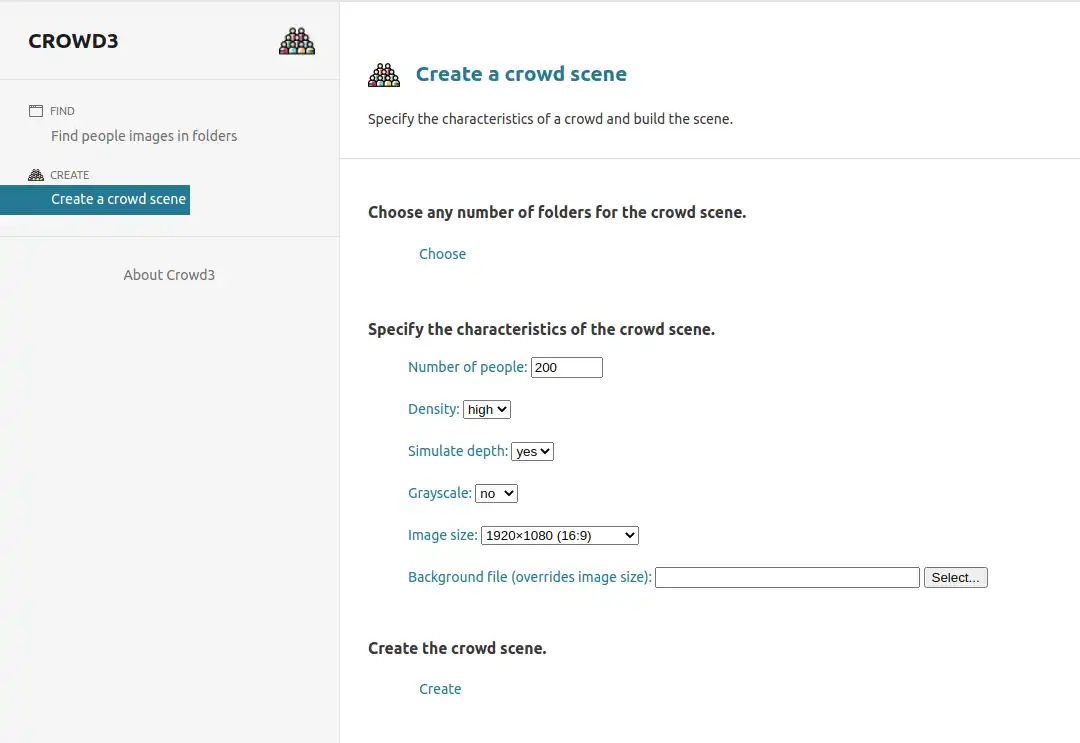Image resolution: width=1080 pixels, height=743 pixels.
Task: Click the Create a crowd scene heading
Action: 521,74
